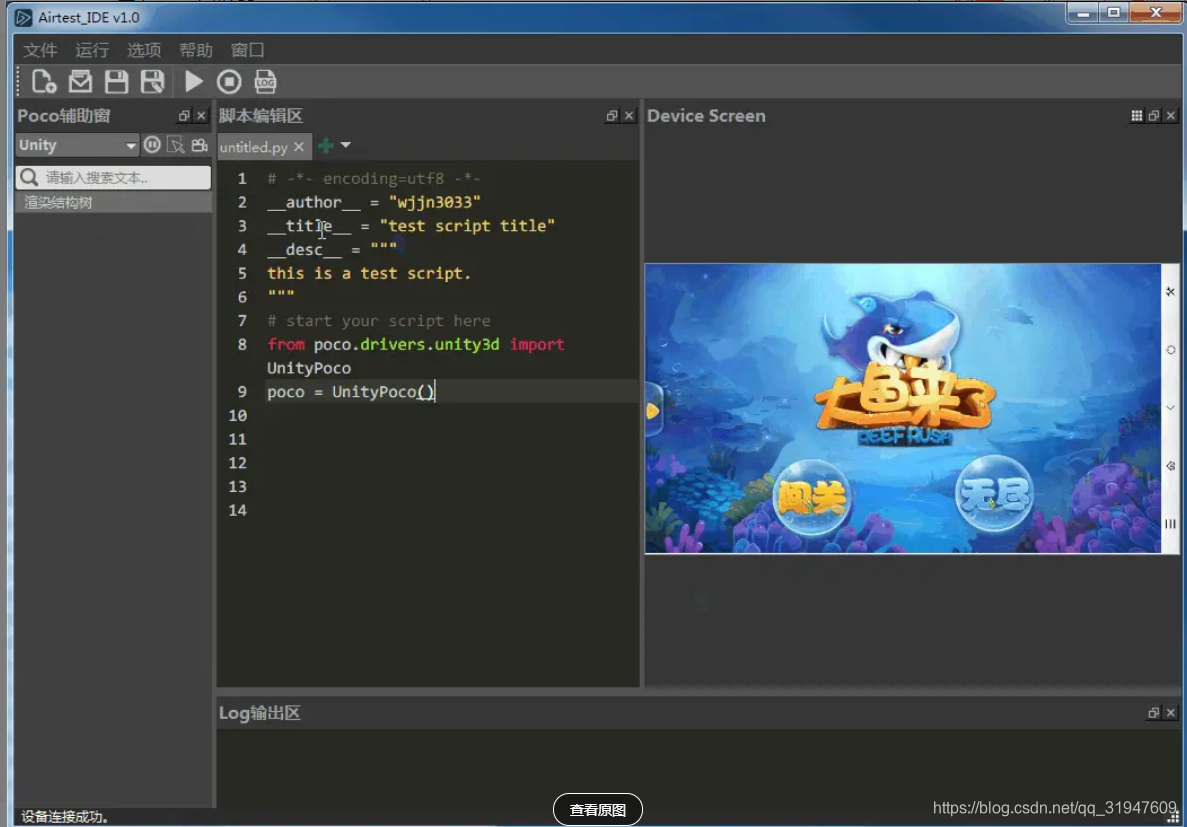Close the Device Screen panel
Screen dimensions: 1187x827
tap(1171, 116)
